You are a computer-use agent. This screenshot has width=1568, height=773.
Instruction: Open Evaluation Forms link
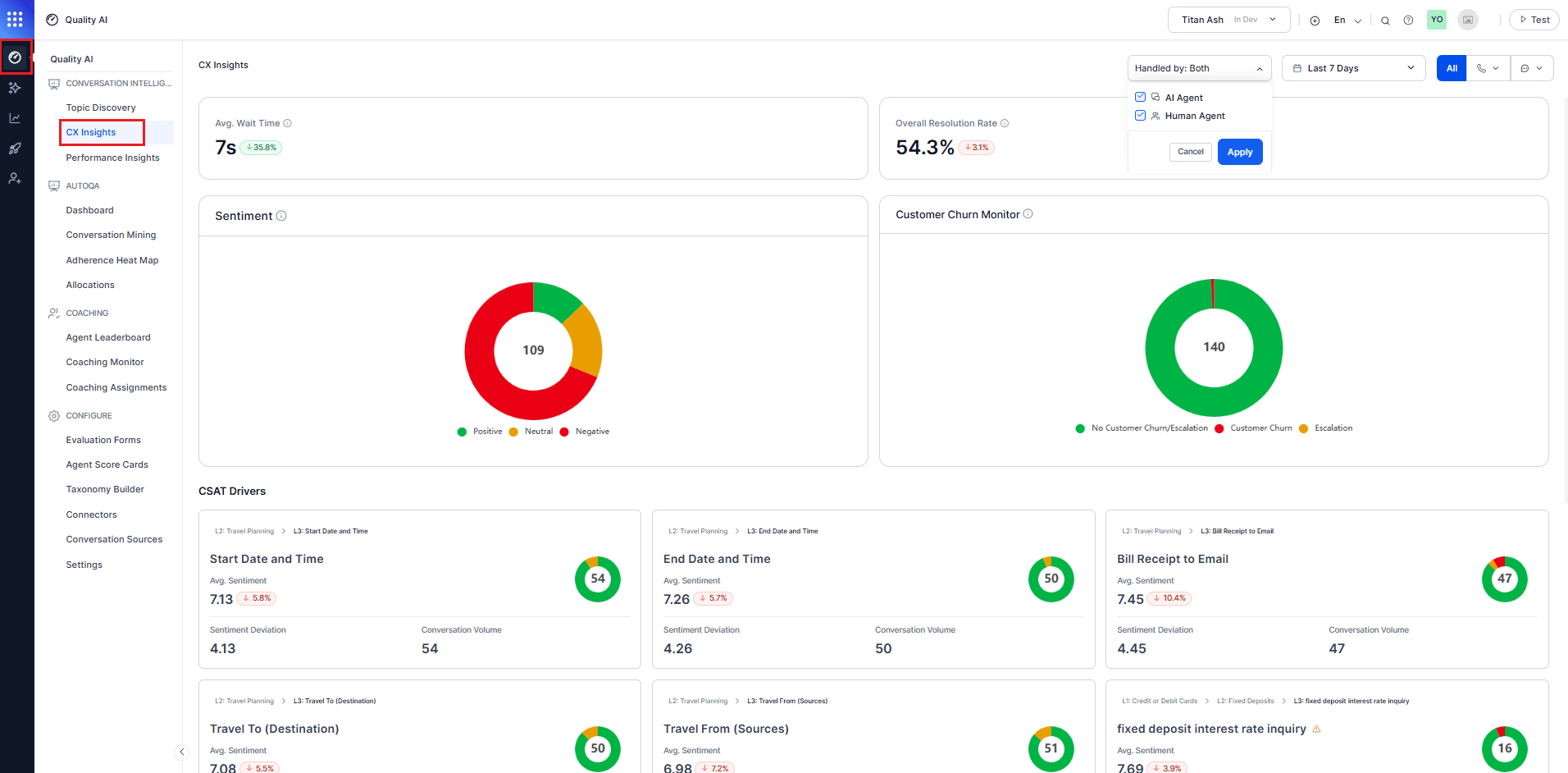[103, 440]
